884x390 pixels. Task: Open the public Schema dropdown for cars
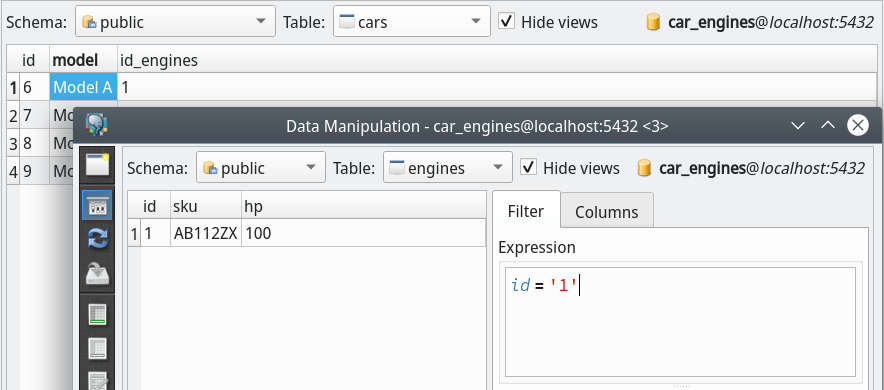(x=175, y=21)
